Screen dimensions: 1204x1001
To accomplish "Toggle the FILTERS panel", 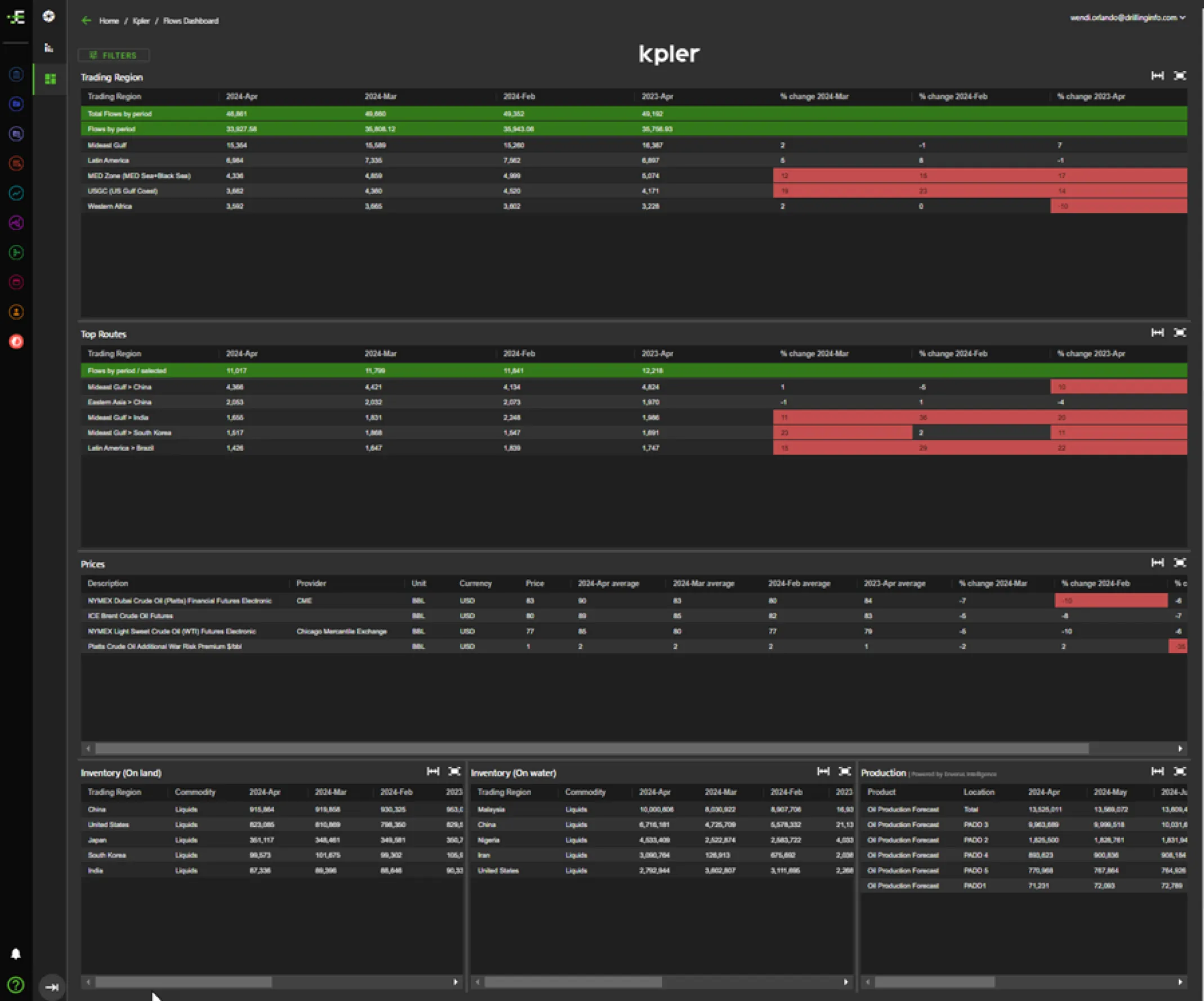I will pyautogui.click(x=114, y=55).
